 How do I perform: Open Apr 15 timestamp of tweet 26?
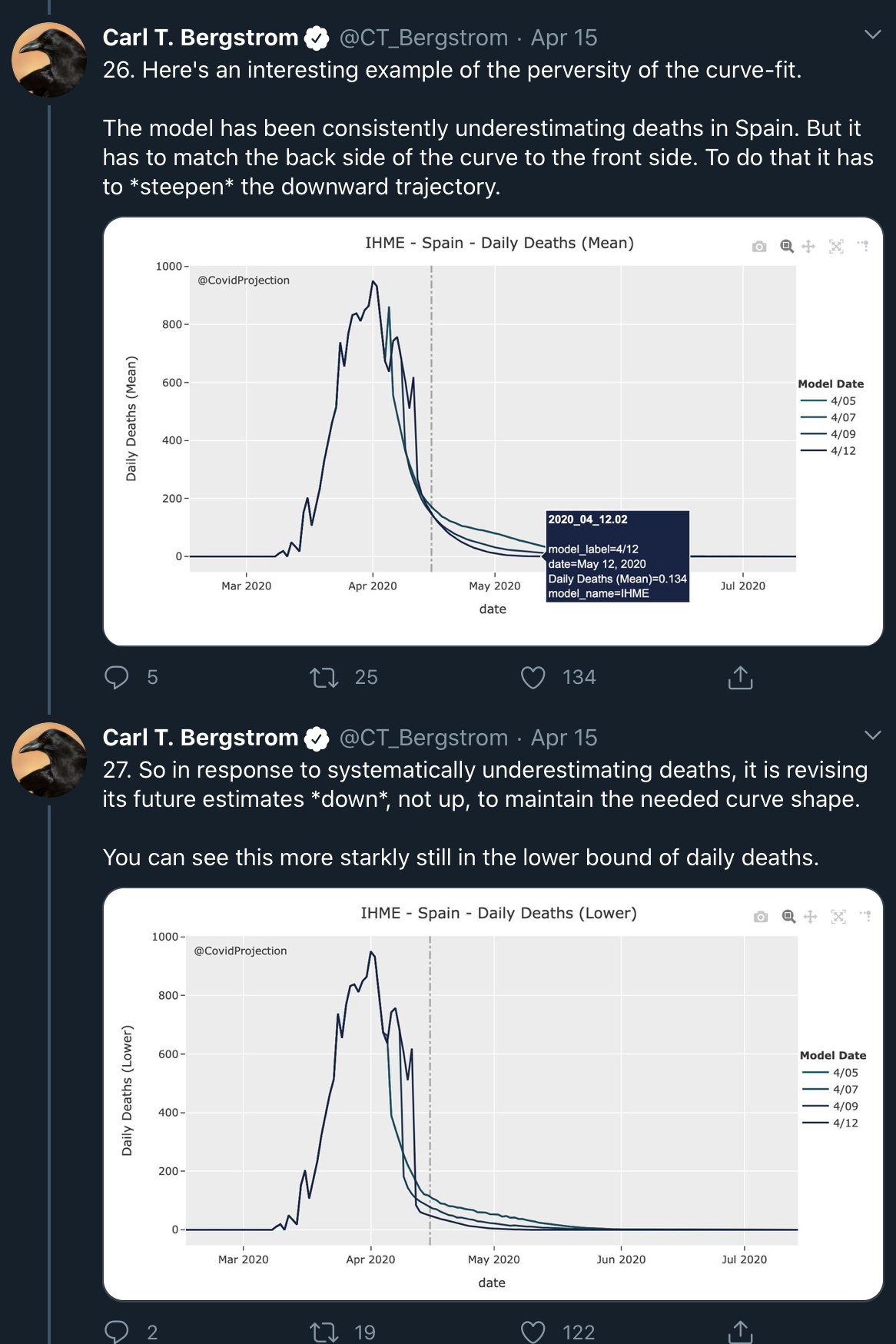coord(564,37)
